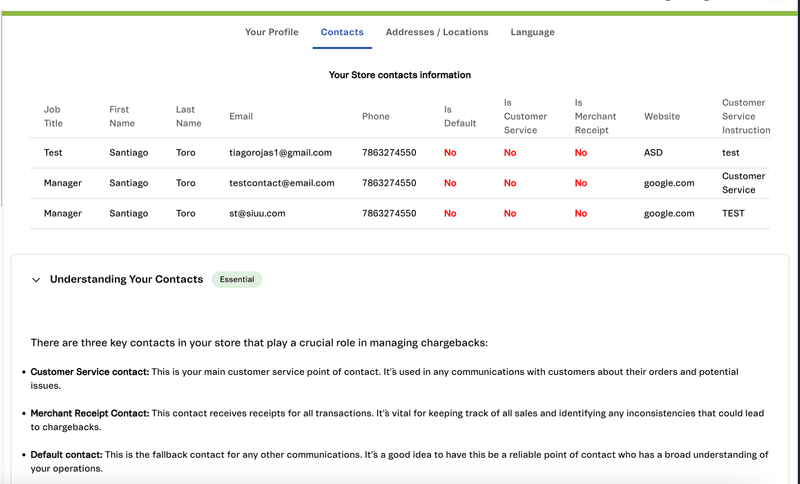Click Manager in the st@siuu.com row

point(63,213)
